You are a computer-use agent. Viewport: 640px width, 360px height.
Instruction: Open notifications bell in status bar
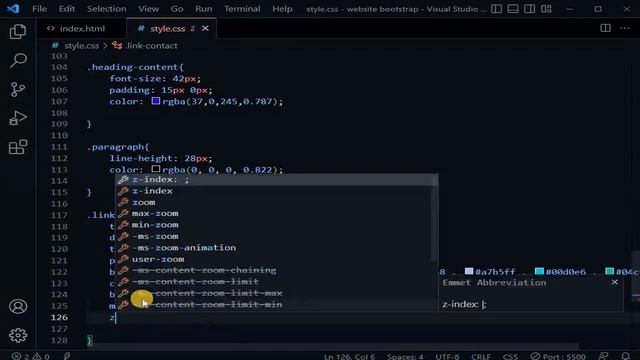[x=625, y=356]
